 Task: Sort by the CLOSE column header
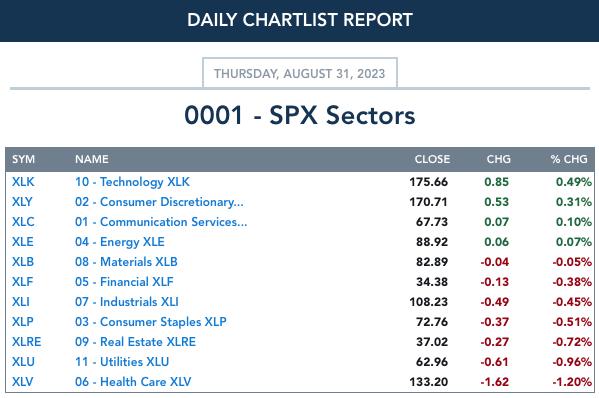(x=432, y=159)
